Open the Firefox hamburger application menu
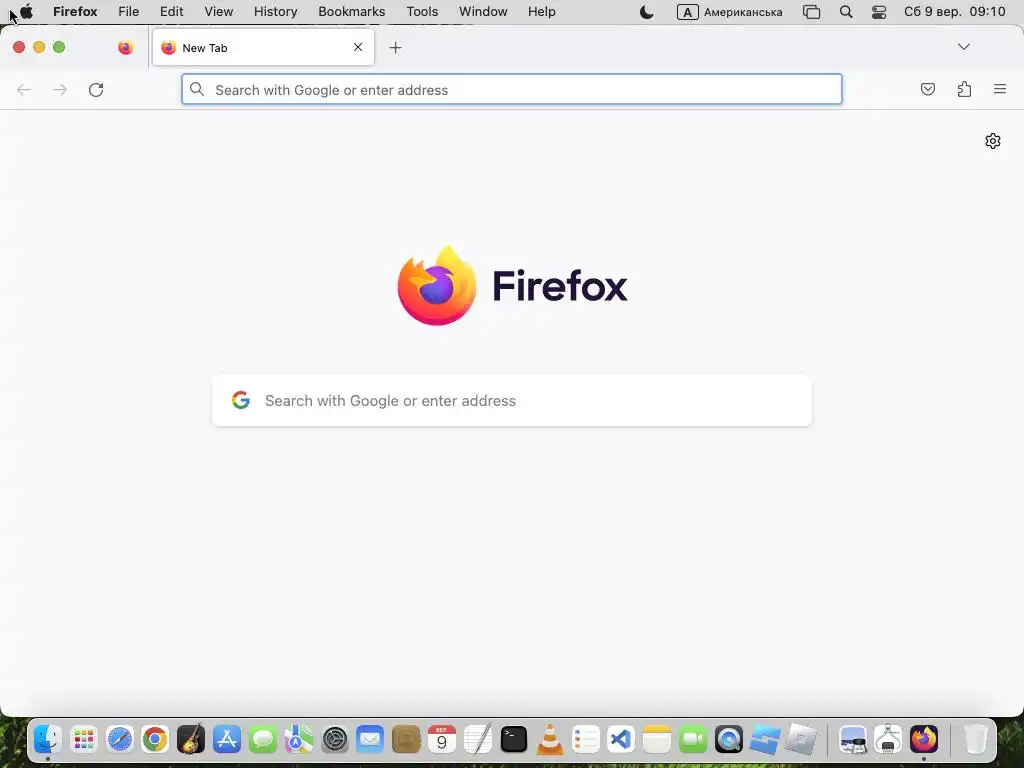Screen dimensions: 1024x768 (x=1000, y=89)
